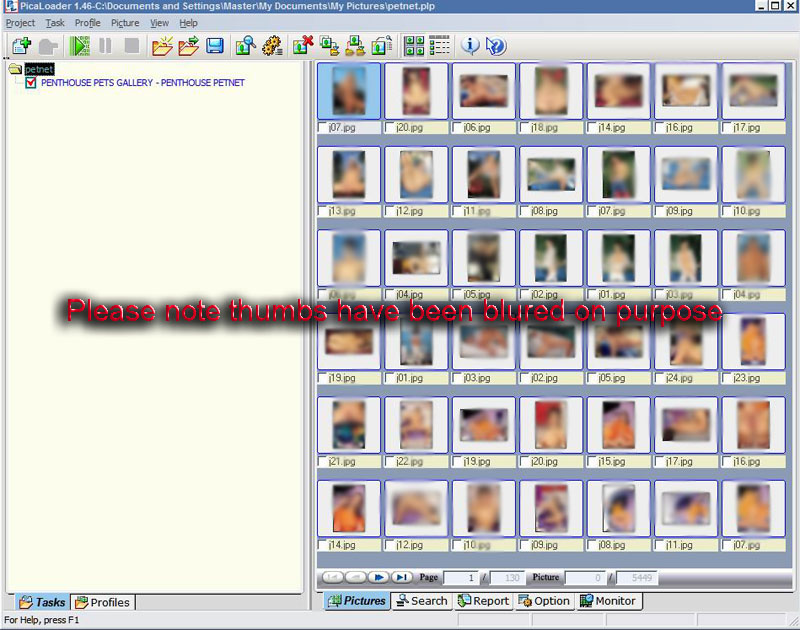Open settings with the gears icon

point(272,46)
